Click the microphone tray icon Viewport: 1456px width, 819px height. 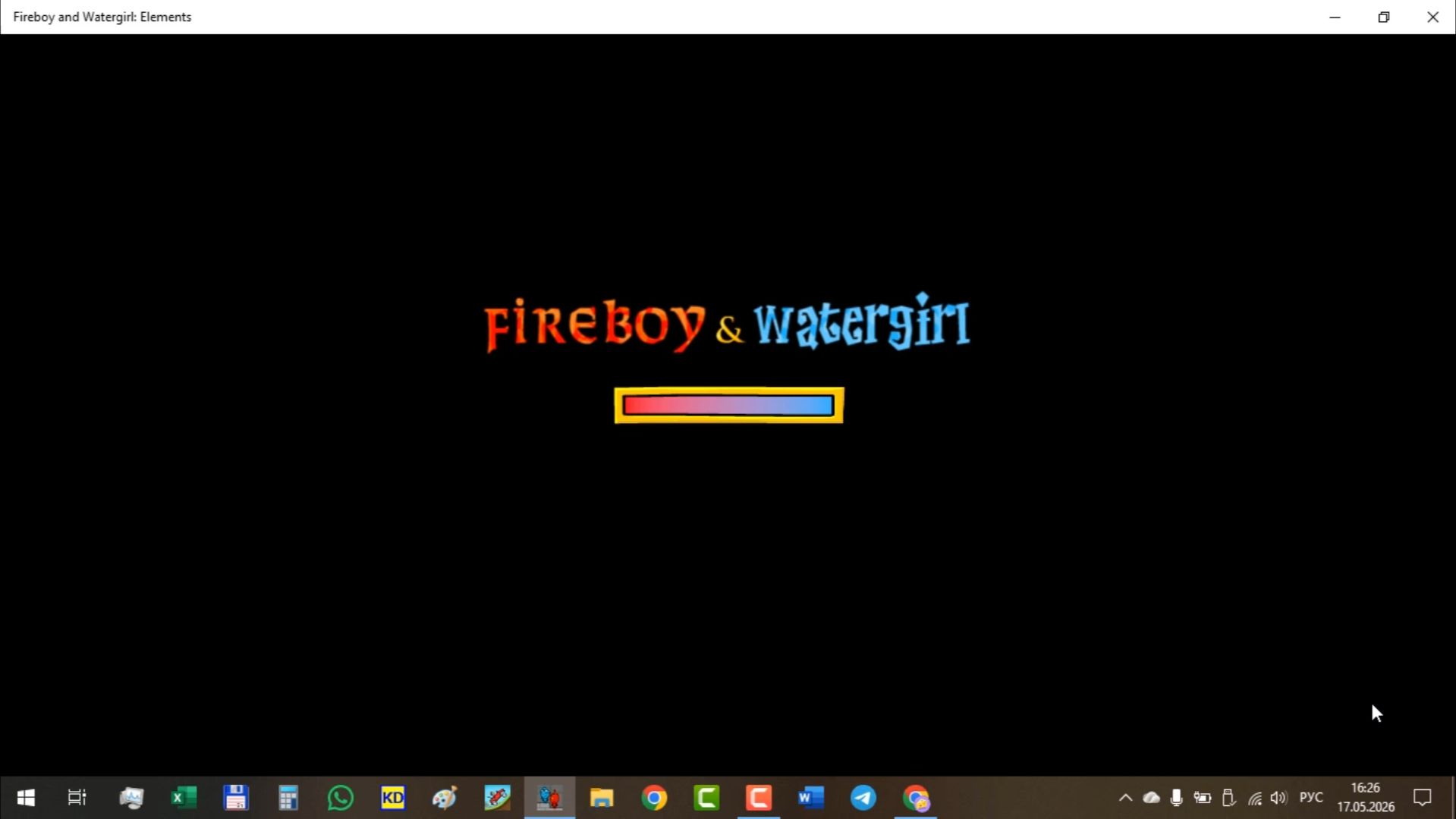pos(1177,798)
